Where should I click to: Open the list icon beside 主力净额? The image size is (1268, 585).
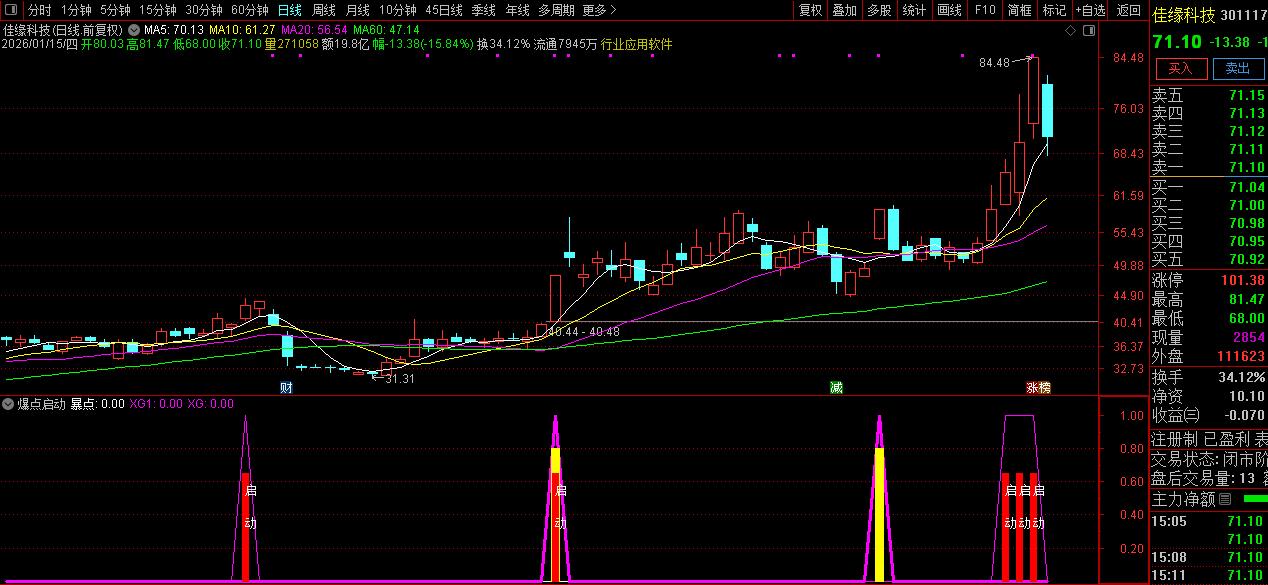click(1225, 498)
